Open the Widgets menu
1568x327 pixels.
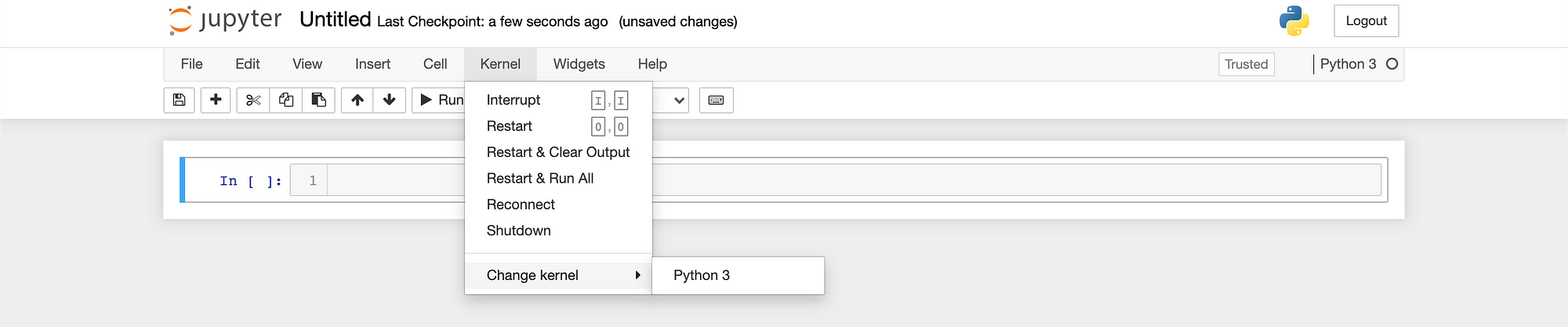pos(579,64)
